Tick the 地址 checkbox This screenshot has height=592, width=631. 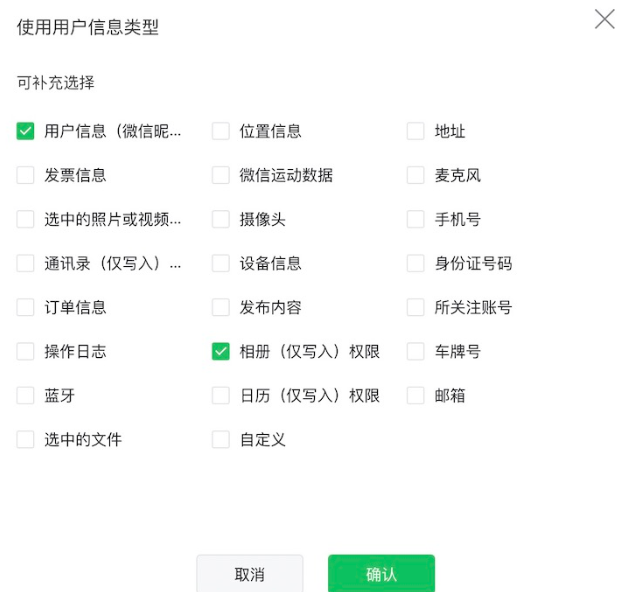[x=416, y=131]
